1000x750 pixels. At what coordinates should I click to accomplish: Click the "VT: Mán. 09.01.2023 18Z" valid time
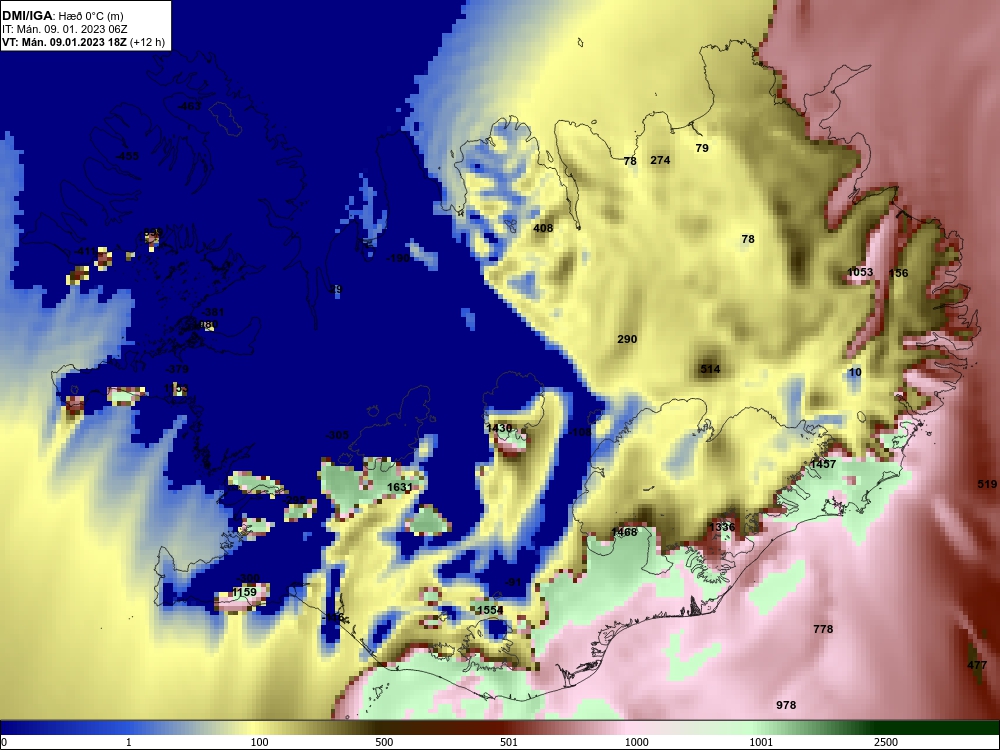click(64, 43)
